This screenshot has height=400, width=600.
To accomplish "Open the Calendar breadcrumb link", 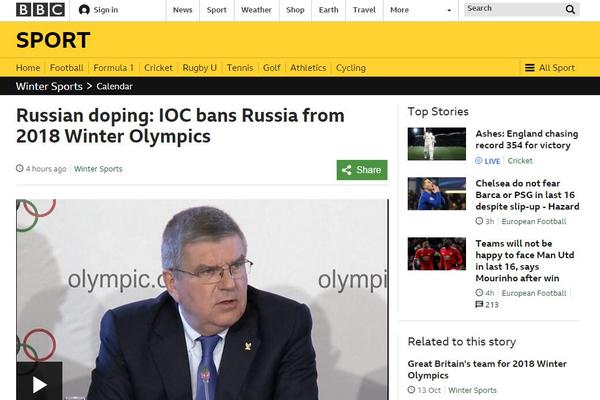I will (114, 87).
